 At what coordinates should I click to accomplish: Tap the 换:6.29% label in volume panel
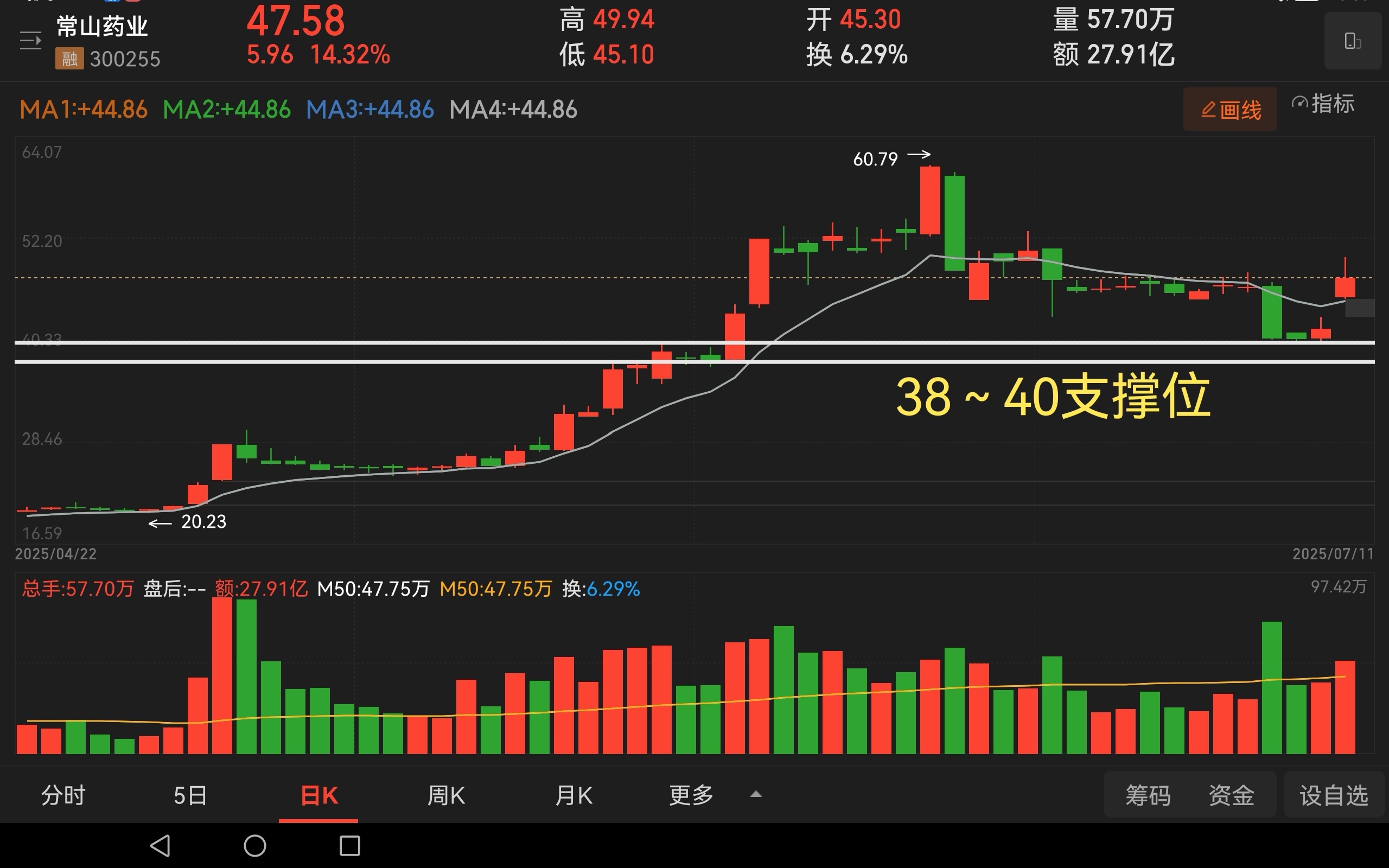coord(601,589)
